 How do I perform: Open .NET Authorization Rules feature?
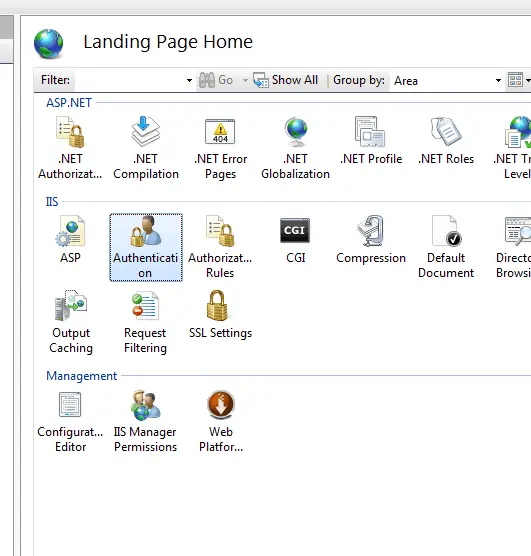click(70, 148)
